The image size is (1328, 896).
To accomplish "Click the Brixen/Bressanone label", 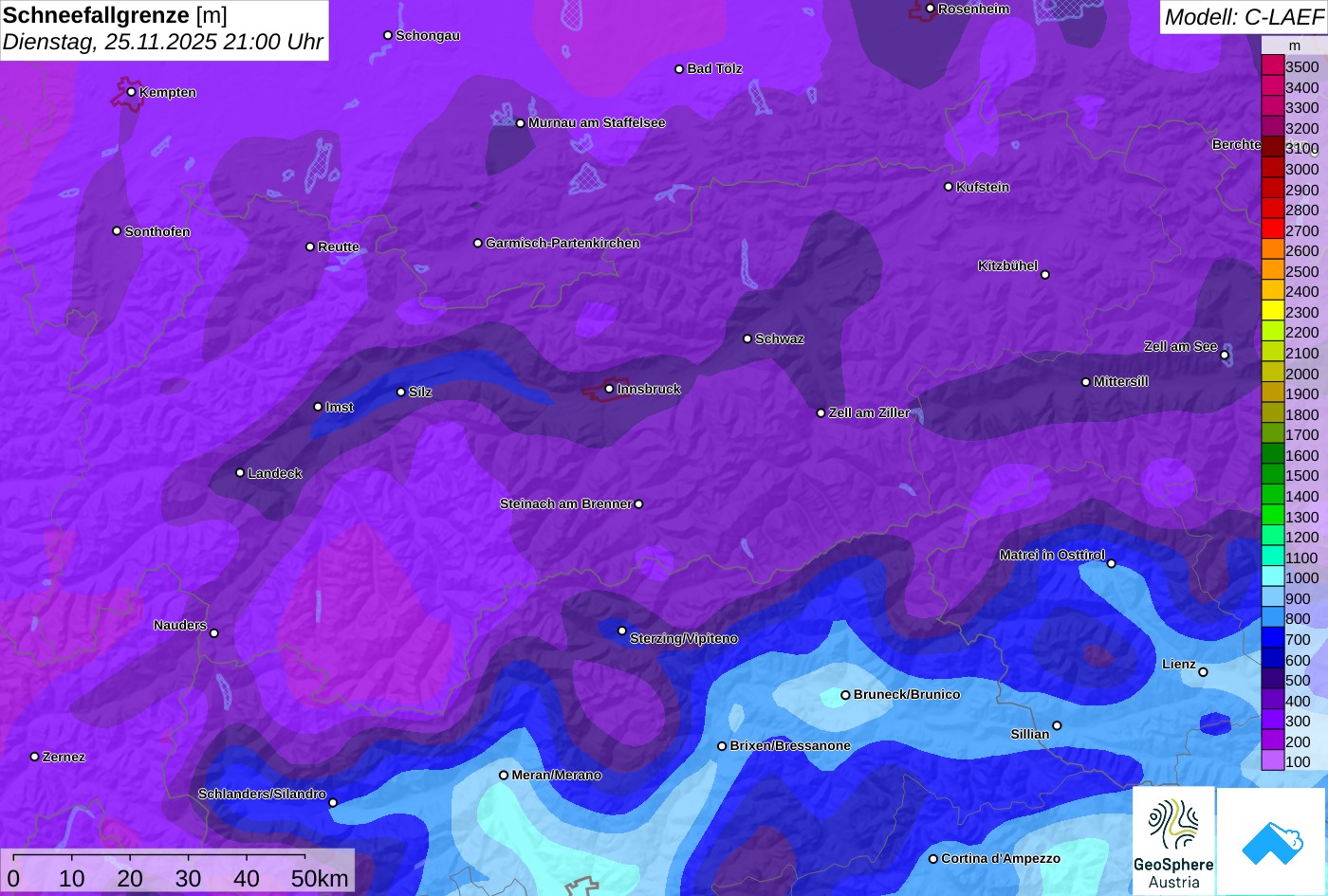I will coord(790,745).
